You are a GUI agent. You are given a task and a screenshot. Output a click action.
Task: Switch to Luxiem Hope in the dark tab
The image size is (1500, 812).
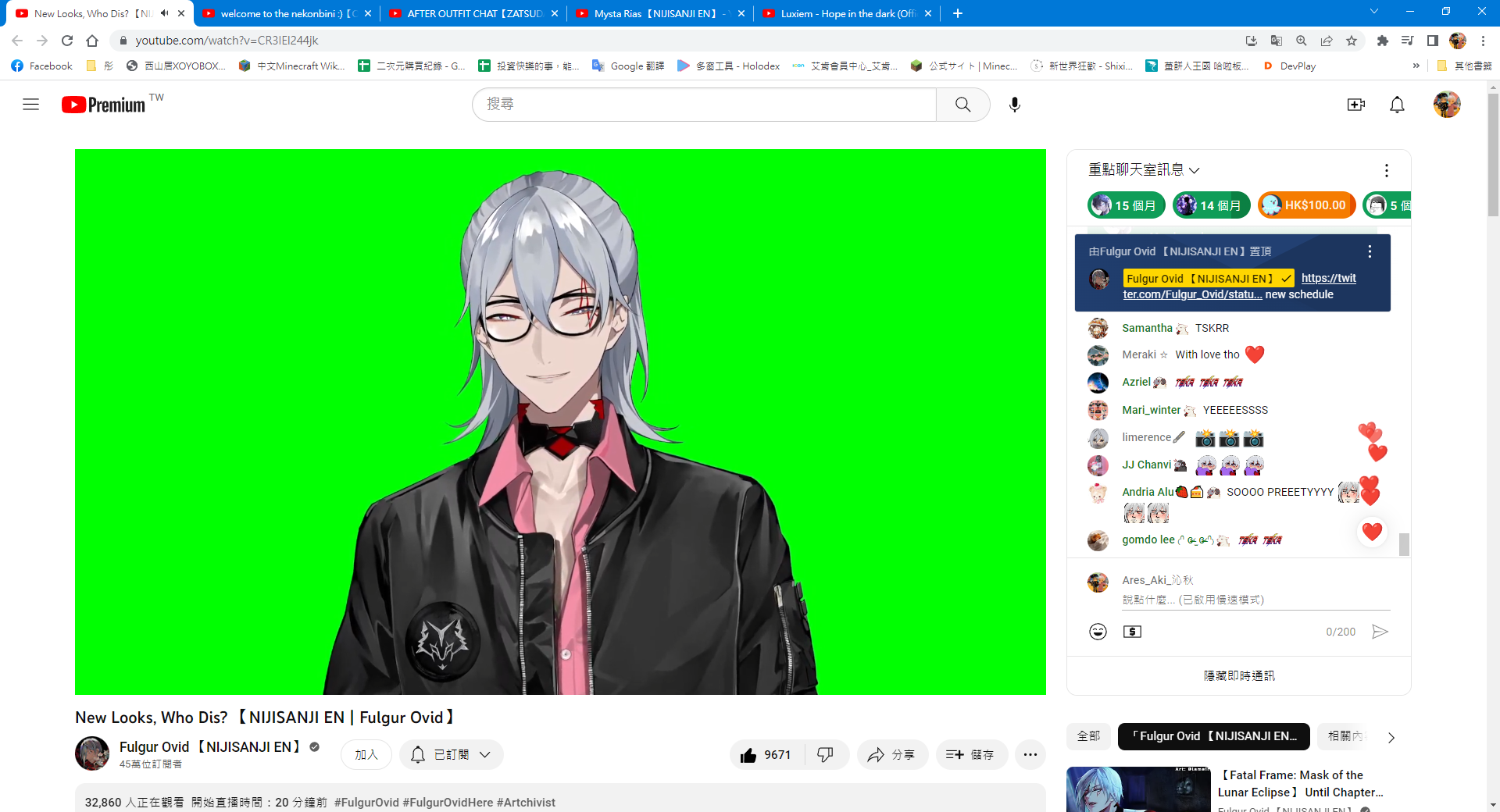pyautogui.click(x=847, y=13)
